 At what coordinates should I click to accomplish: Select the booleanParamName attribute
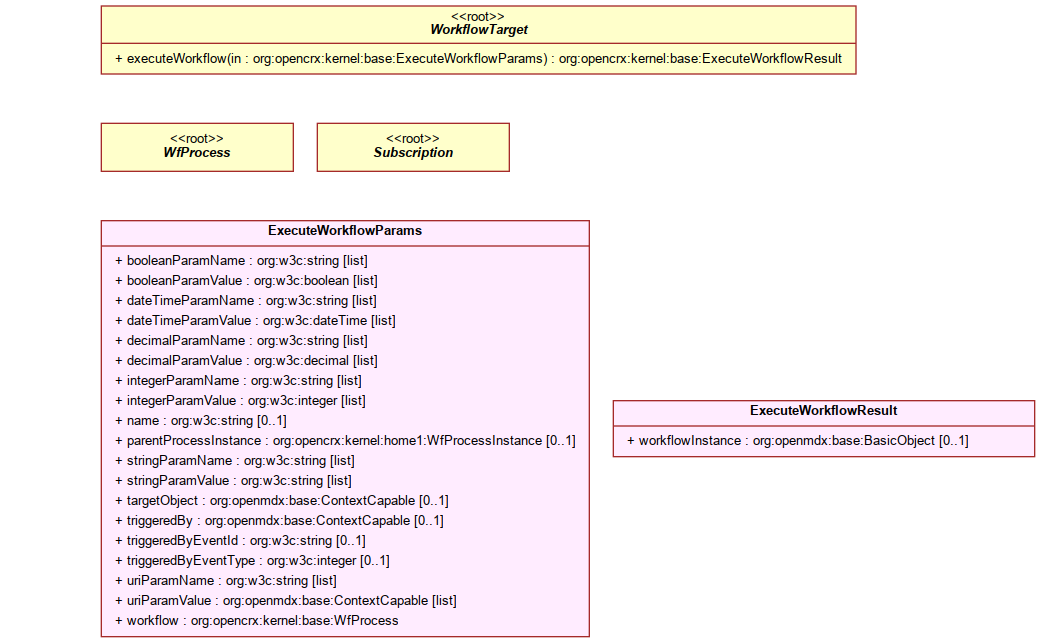pos(241,261)
